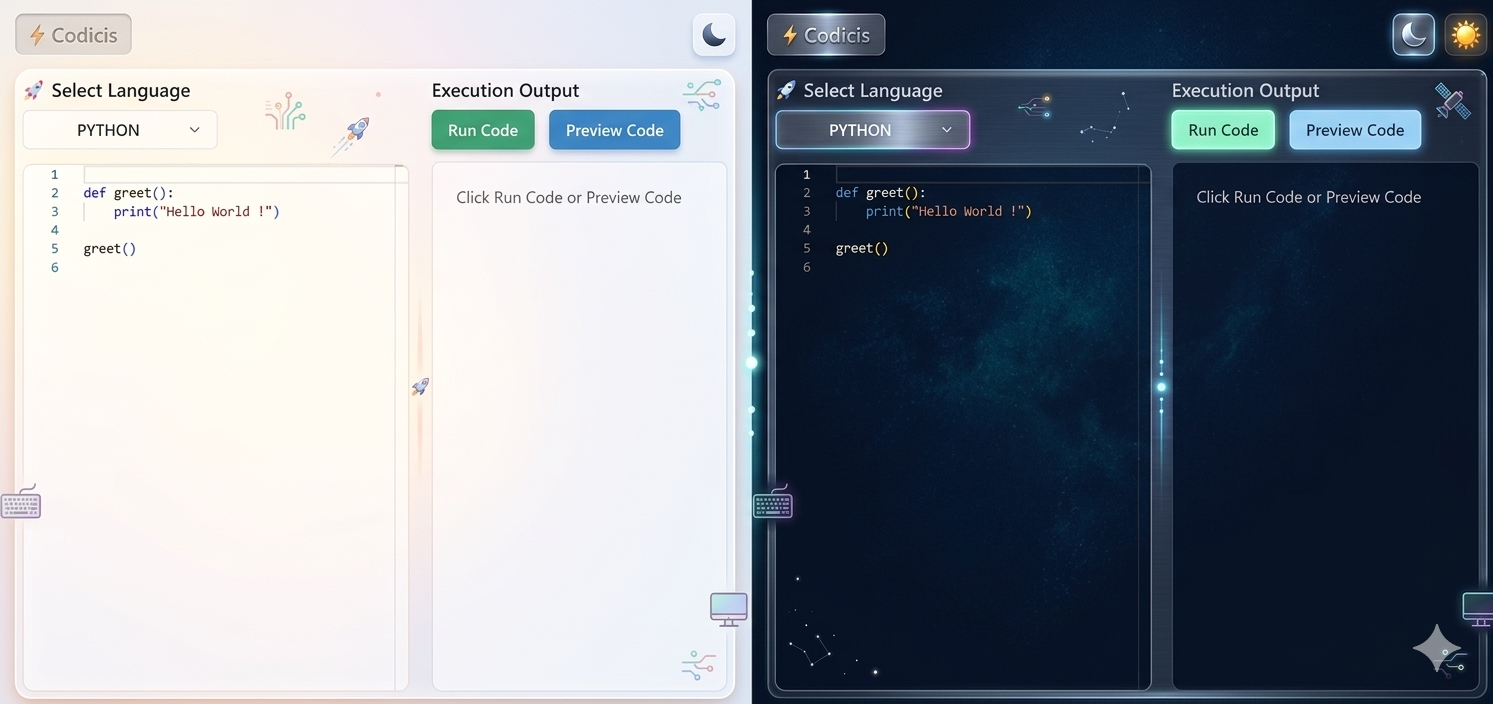The image size is (1493, 704).
Task: Toggle dark mode with the moon button
Action: click(713, 33)
